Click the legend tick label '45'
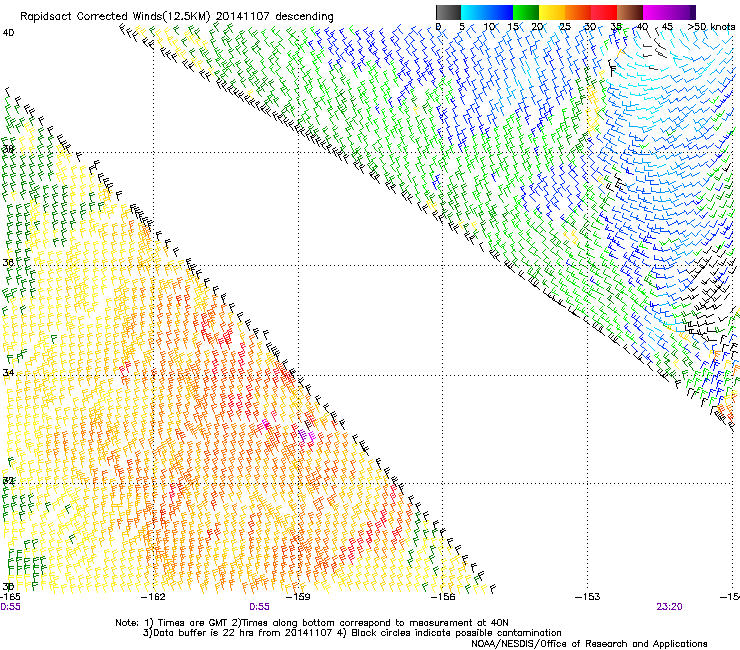The height and width of the screenshot is (650, 740). pos(667,27)
